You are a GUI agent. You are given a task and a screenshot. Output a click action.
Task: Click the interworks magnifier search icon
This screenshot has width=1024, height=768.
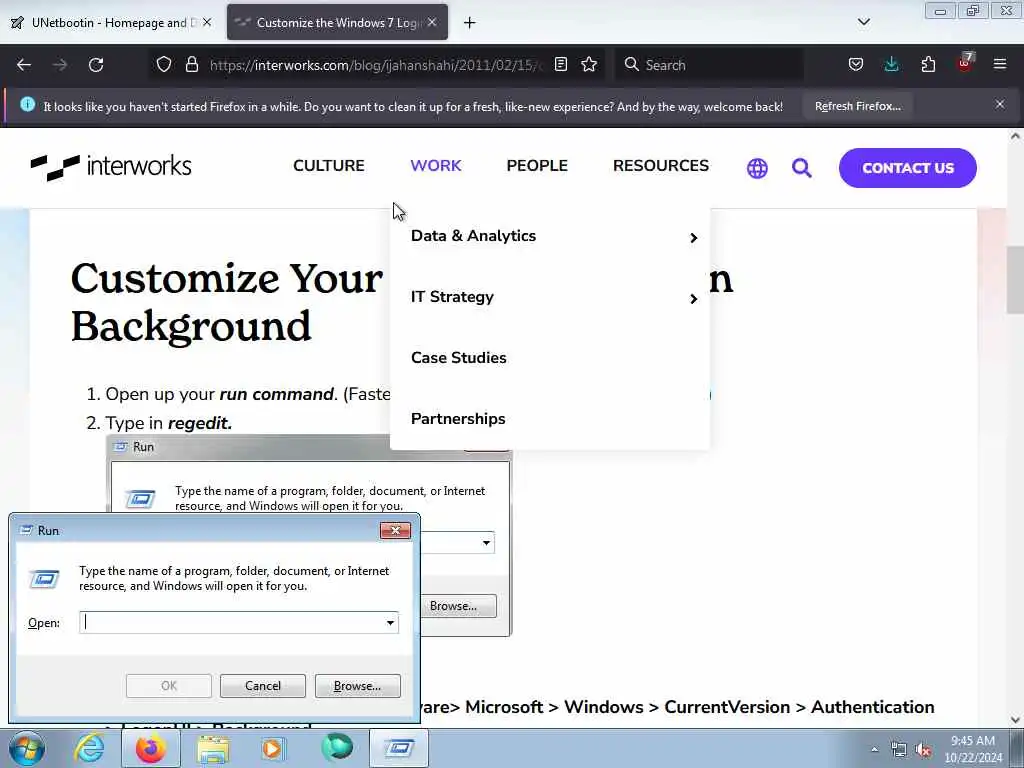tap(801, 168)
